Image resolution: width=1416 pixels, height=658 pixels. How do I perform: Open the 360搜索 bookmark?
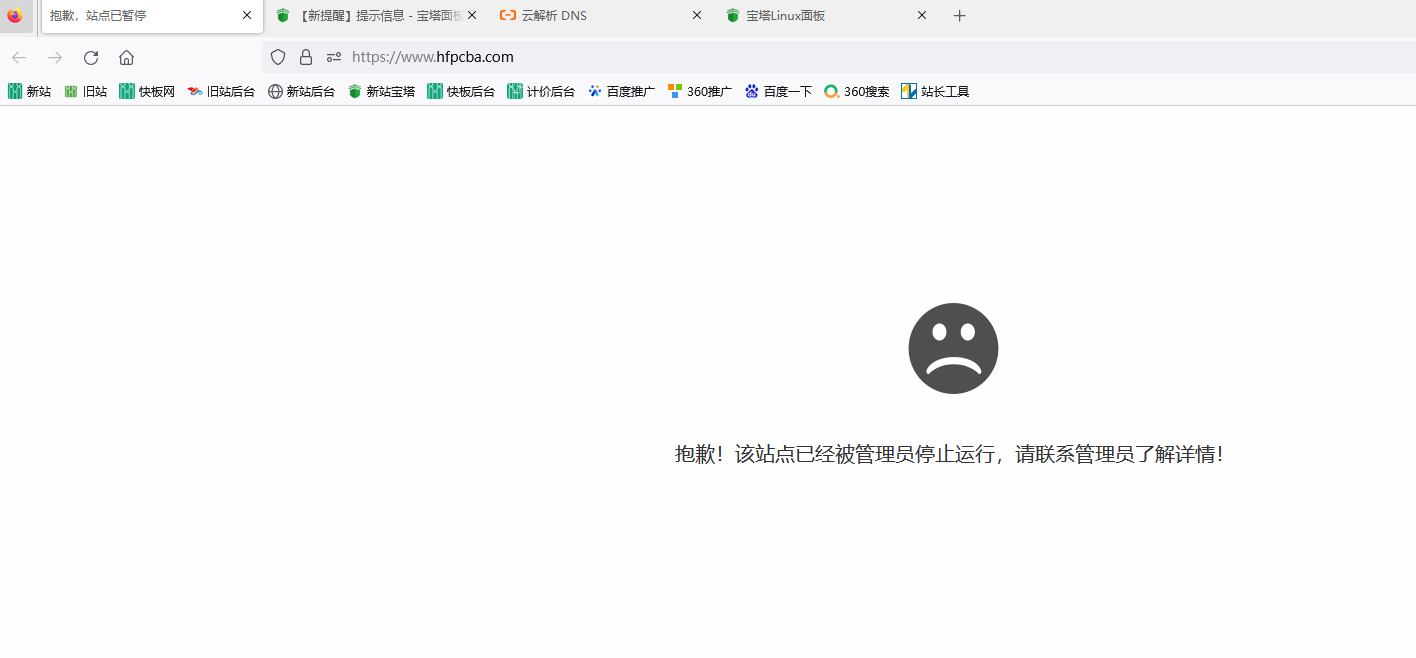click(857, 91)
